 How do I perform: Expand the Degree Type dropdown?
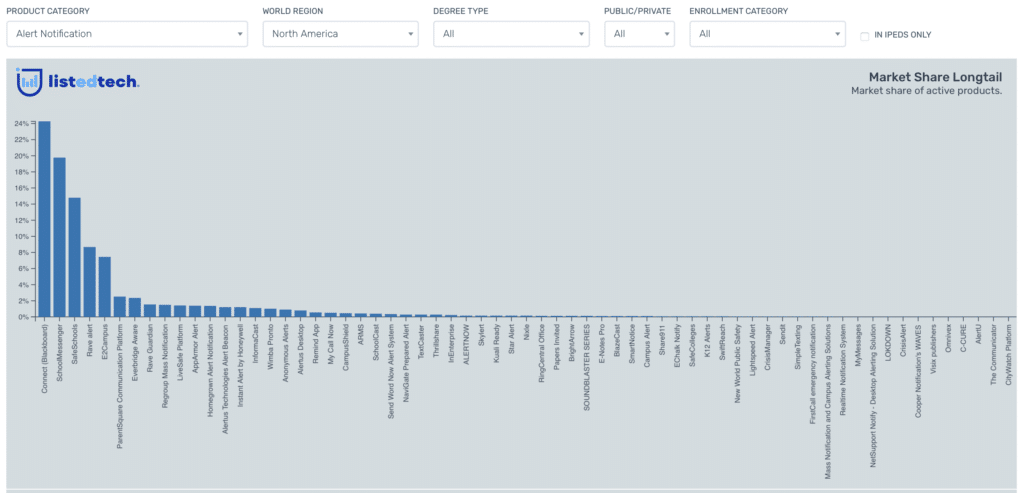[x=511, y=34]
